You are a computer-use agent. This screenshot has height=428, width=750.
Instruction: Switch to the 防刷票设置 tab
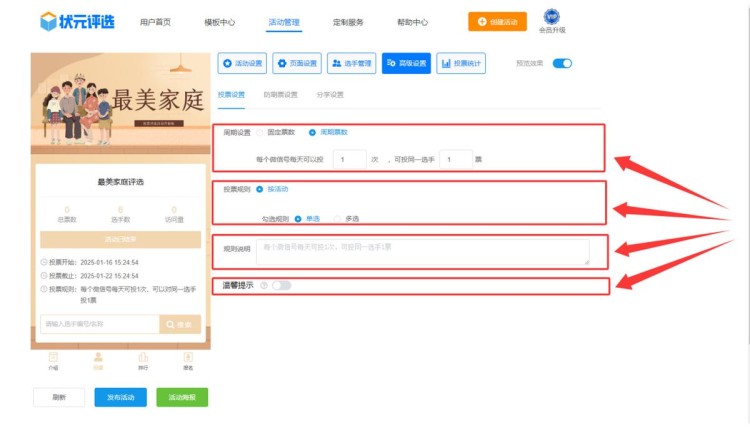[280, 95]
